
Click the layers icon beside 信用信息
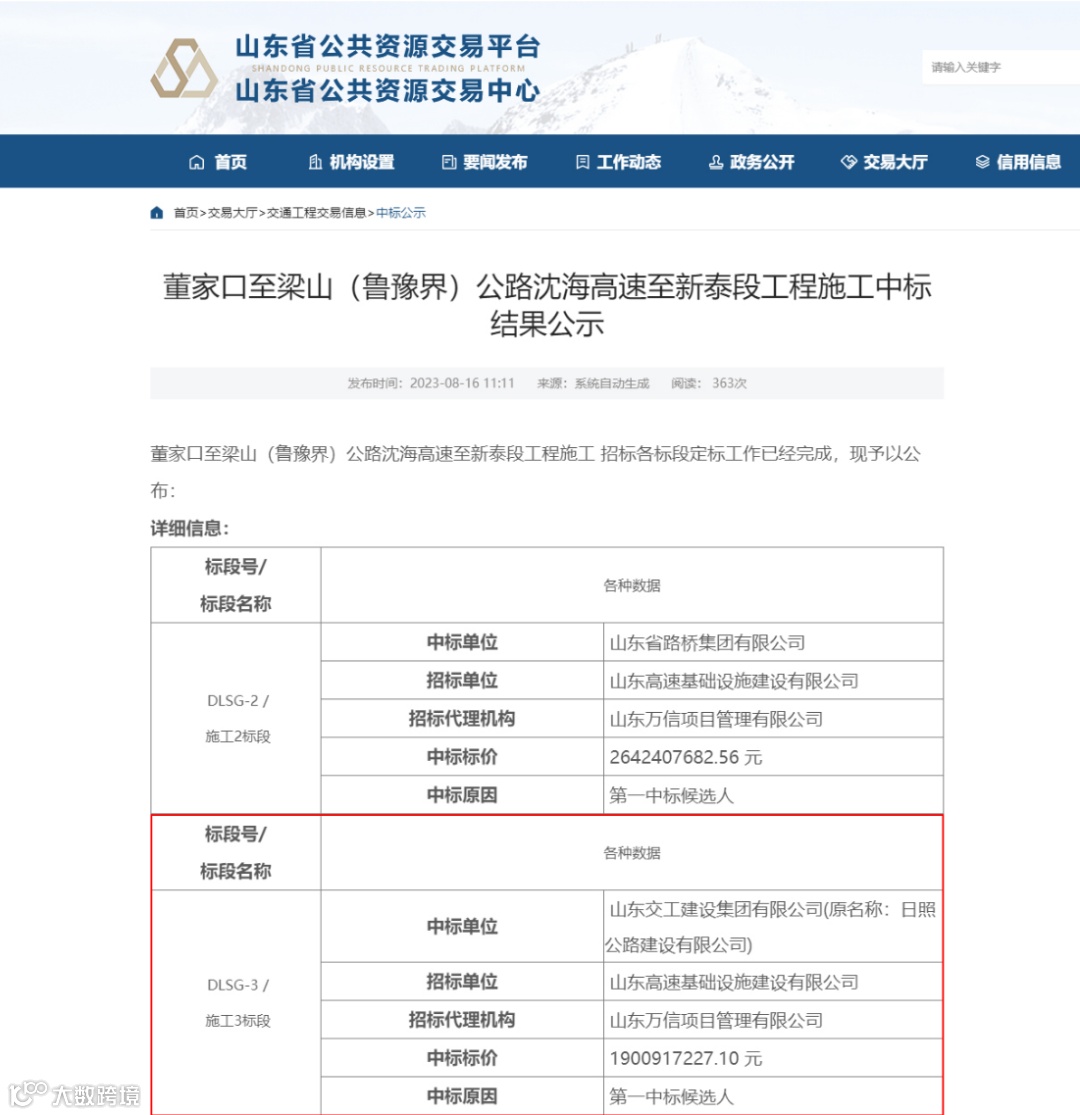point(982,162)
